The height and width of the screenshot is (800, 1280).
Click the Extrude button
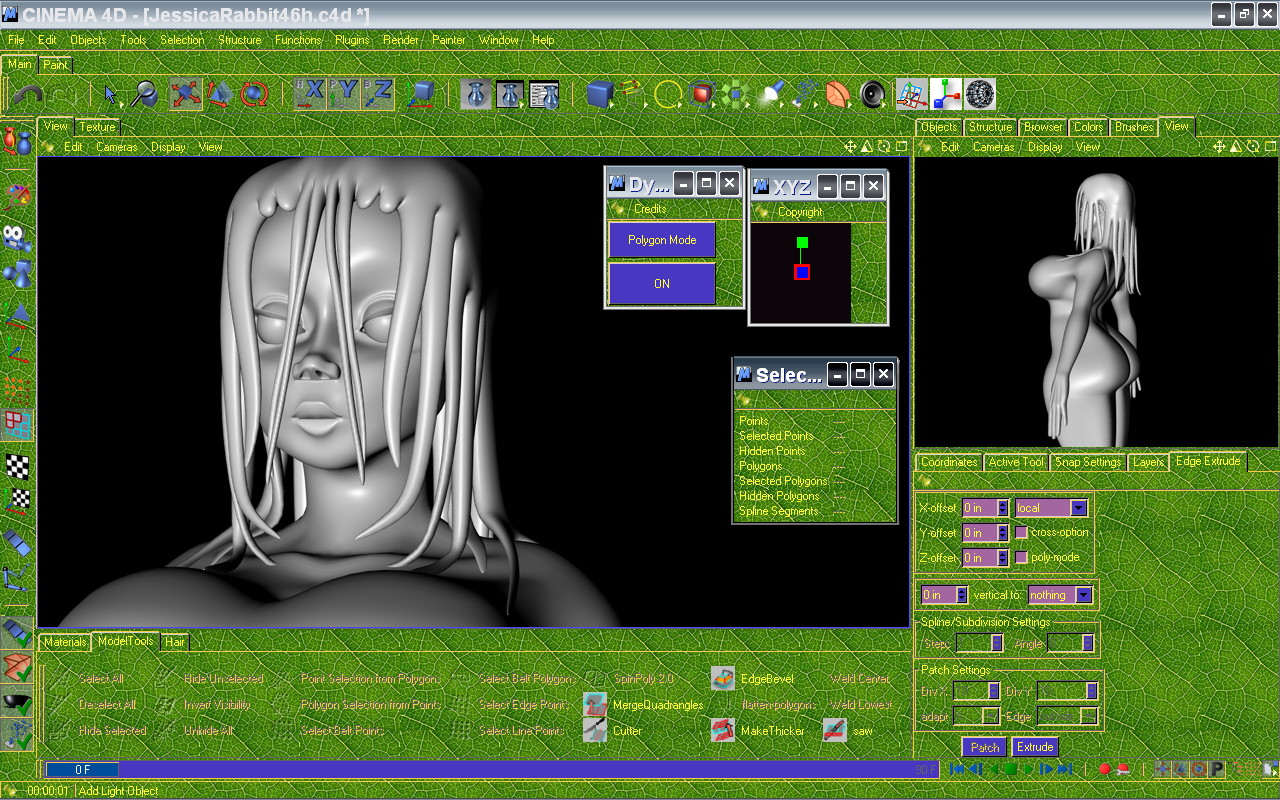coord(1035,747)
